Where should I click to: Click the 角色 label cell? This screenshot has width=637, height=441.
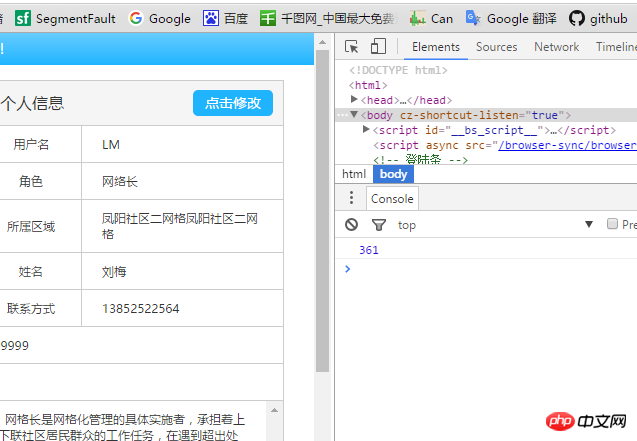click(31, 182)
